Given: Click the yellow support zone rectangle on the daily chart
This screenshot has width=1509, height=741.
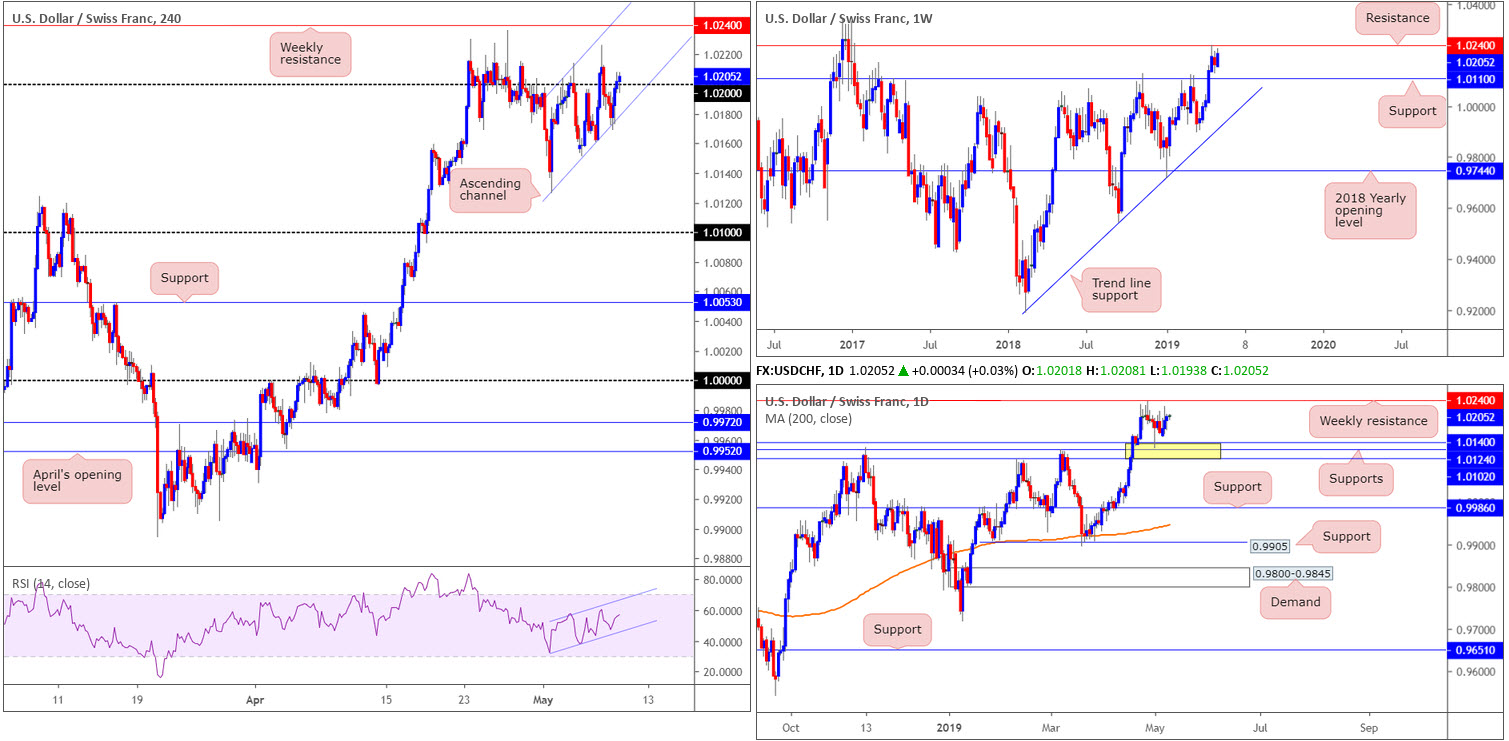Looking at the screenshot, I should tap(1173, 451).
